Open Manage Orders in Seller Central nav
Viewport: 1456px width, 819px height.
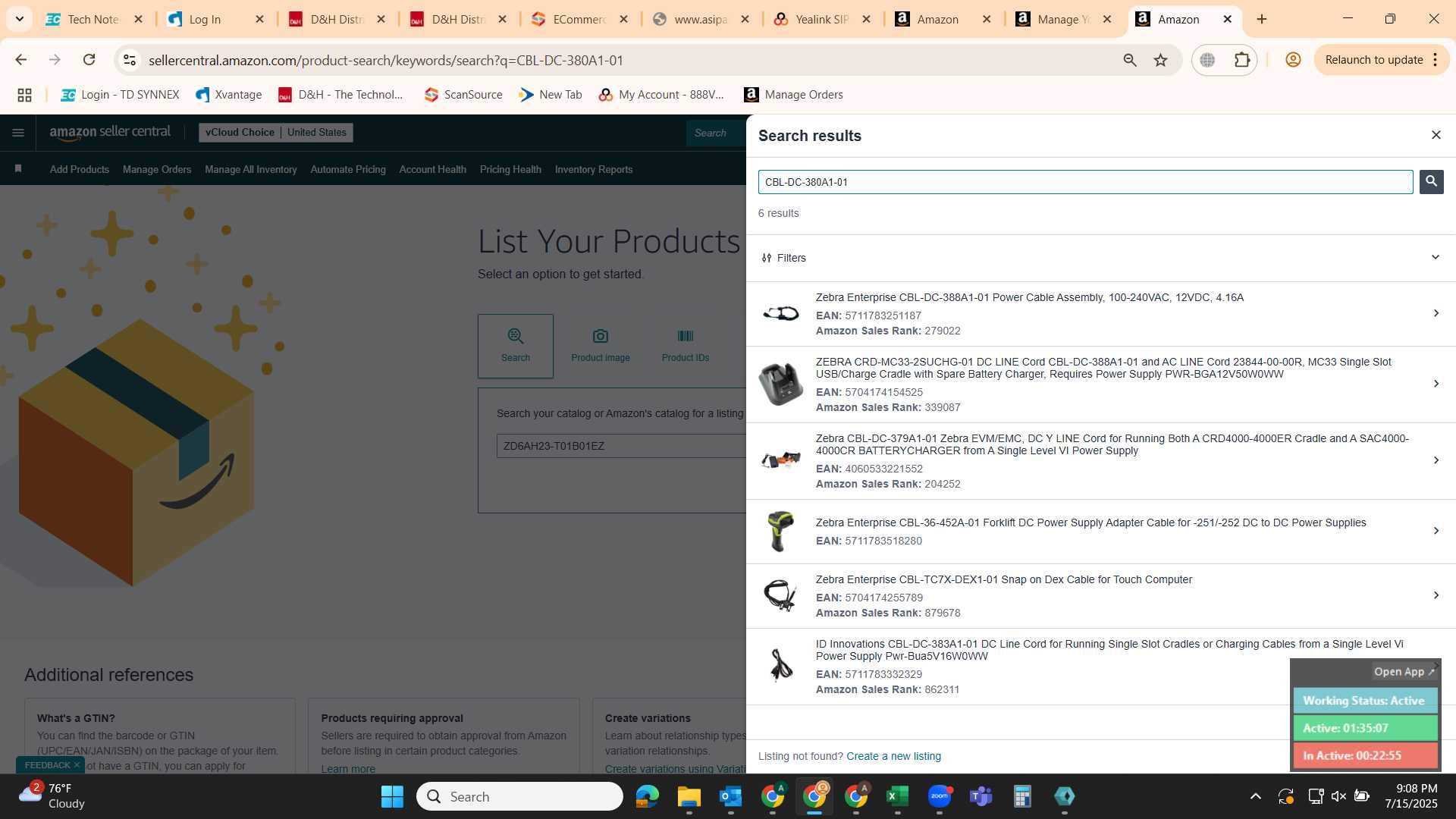157,169
